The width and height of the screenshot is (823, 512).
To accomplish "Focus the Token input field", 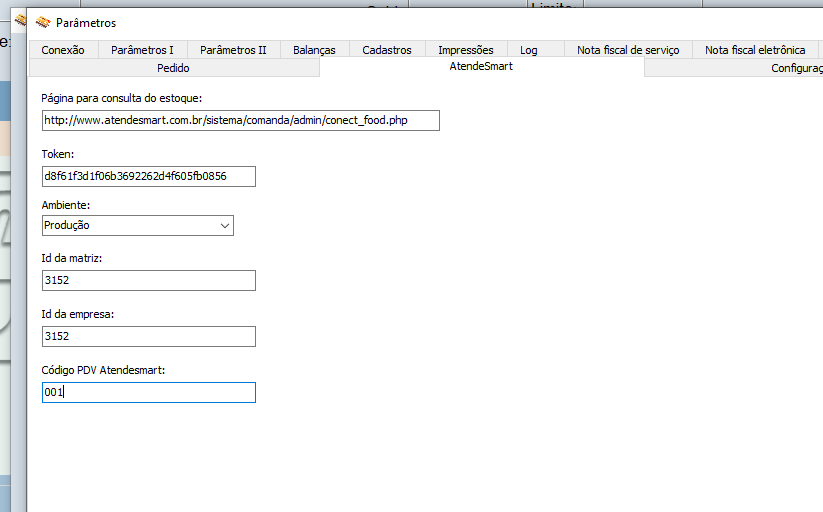I will (x=149, y=176).
